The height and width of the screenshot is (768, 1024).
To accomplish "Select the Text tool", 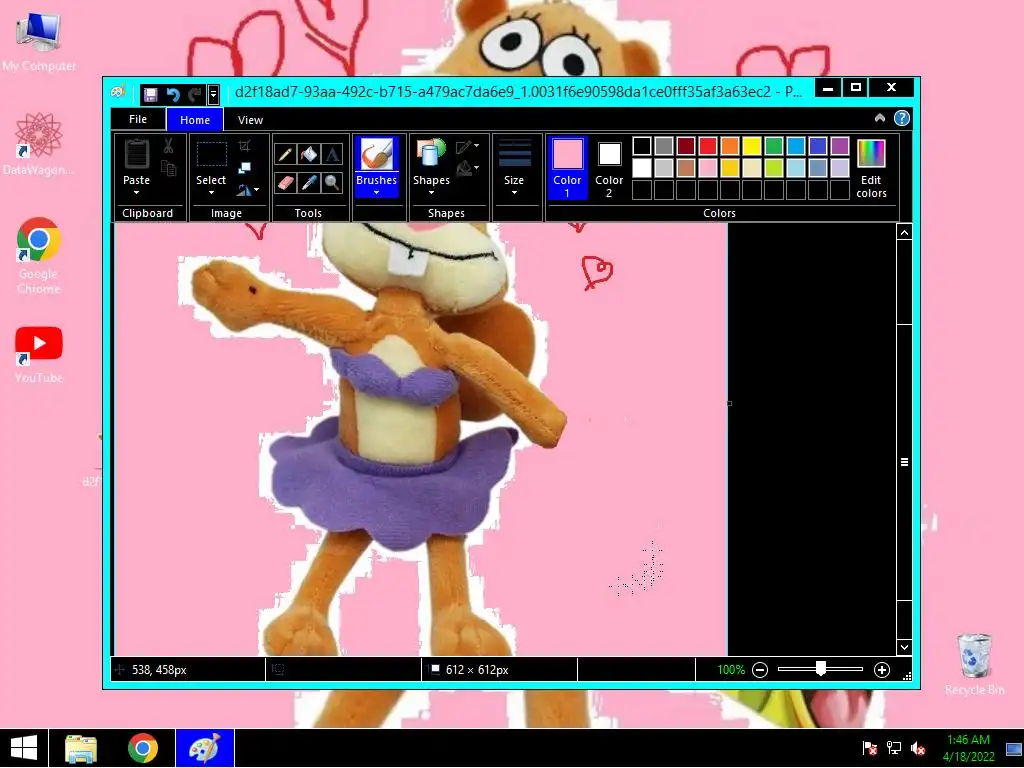I will point(332,154).
